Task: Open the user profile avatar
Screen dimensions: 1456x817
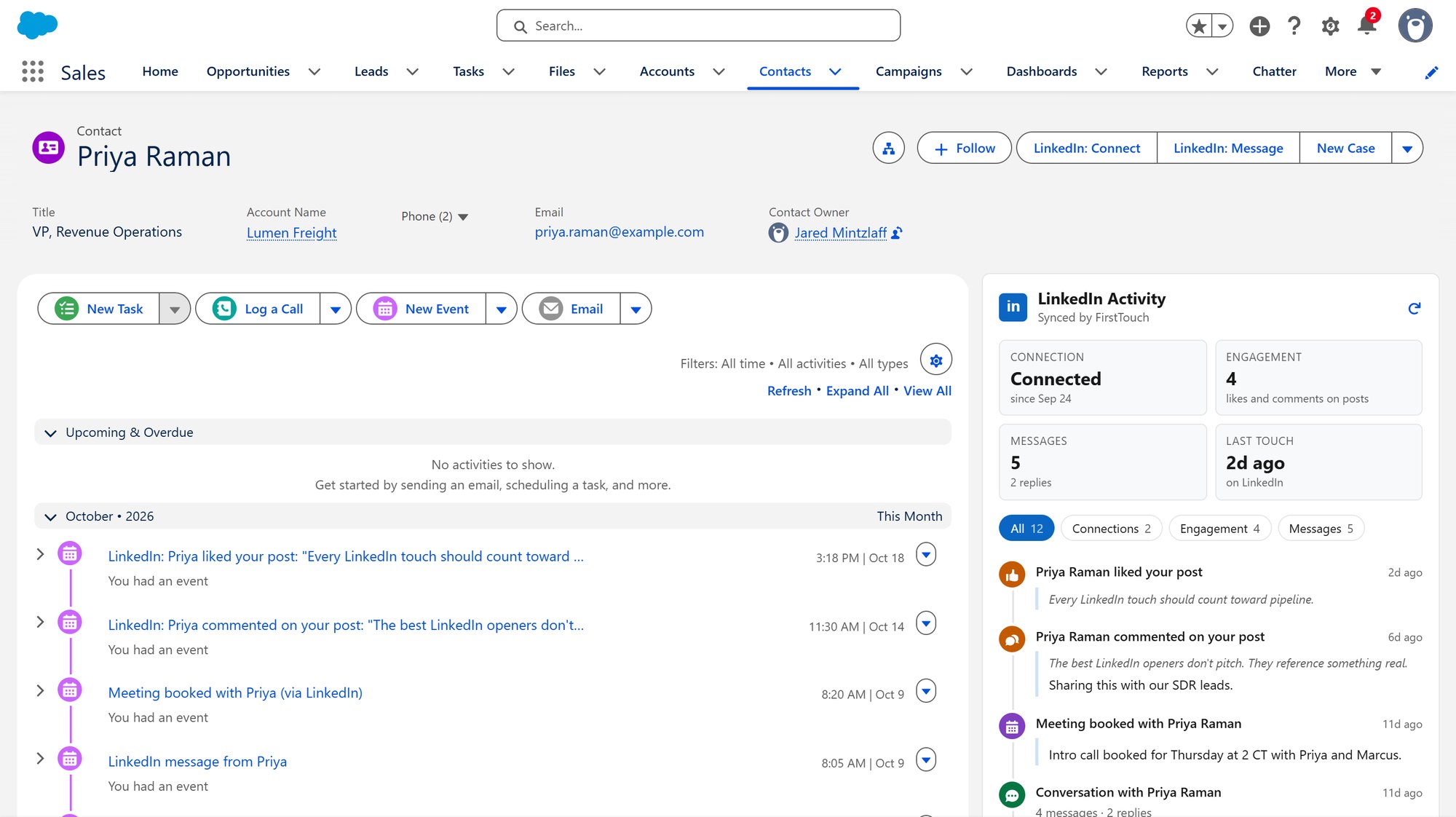Action: tap(1415, 26)
